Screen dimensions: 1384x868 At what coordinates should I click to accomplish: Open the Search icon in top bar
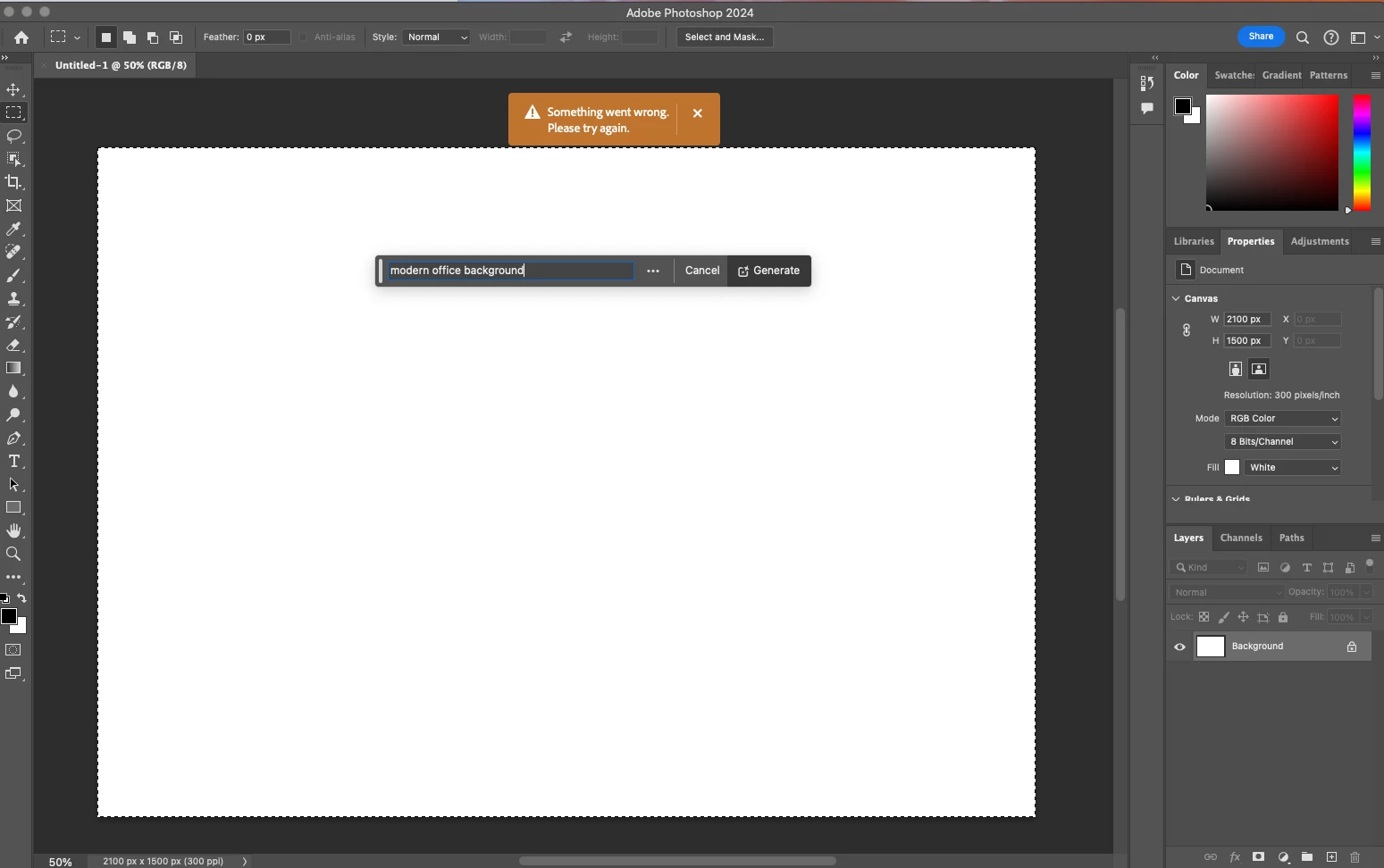pyautogui.click(x=1303, y=38)
